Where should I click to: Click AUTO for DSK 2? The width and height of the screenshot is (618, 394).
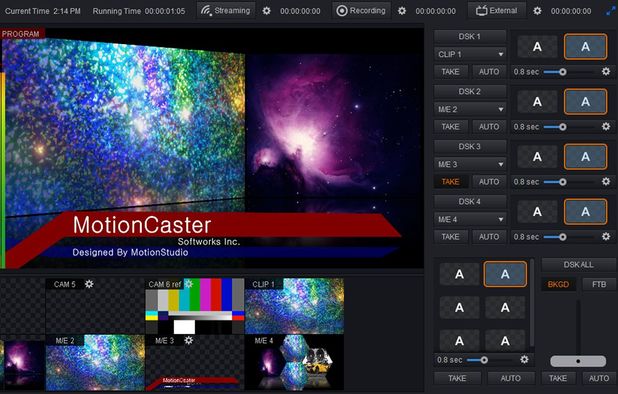point(489,126)
